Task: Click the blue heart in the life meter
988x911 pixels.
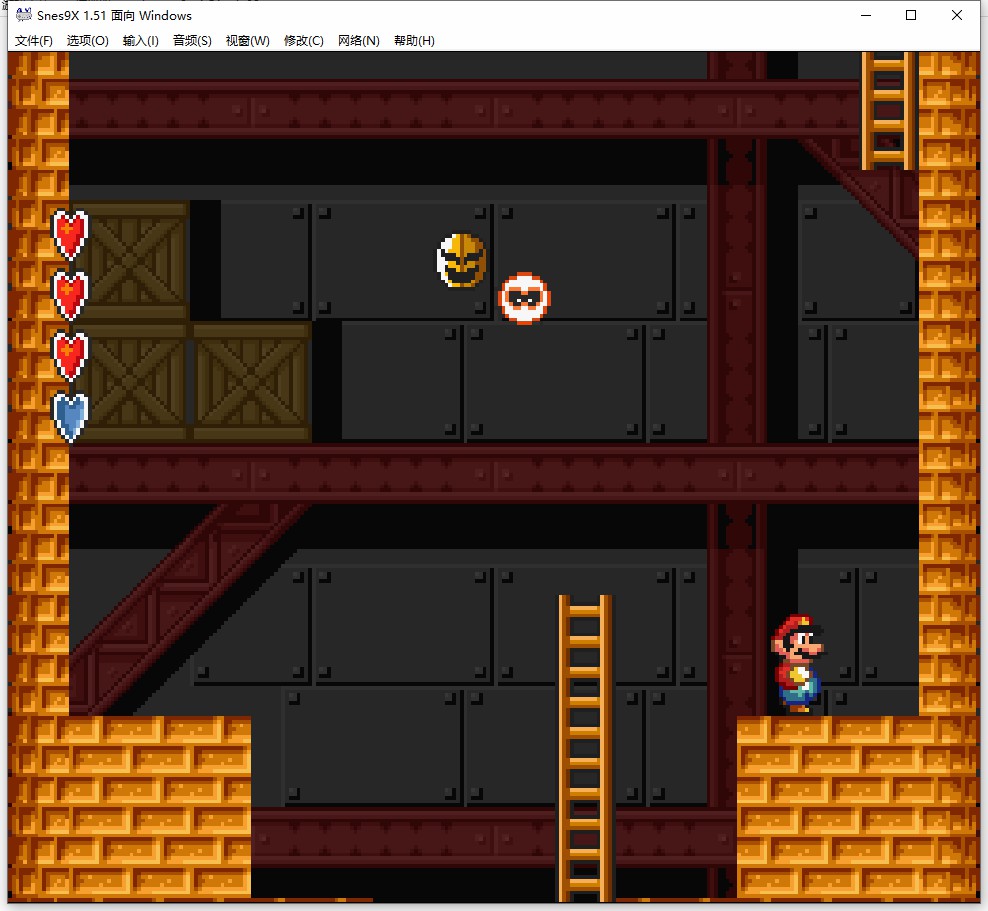Action: pos(70,416)
